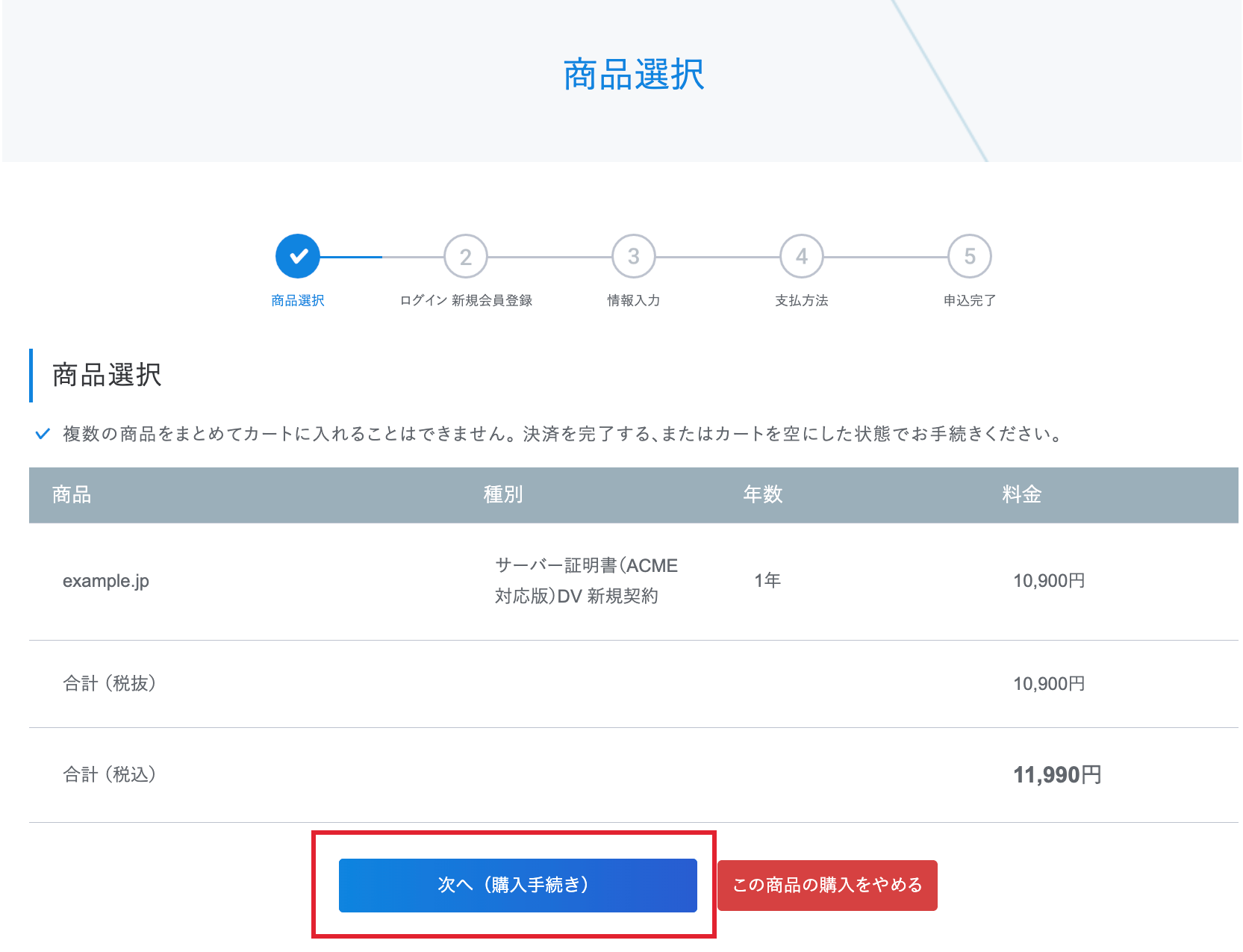Click the 年数 column header
This screenshot has height=952, width=1243.
click(x=763, y=494)
